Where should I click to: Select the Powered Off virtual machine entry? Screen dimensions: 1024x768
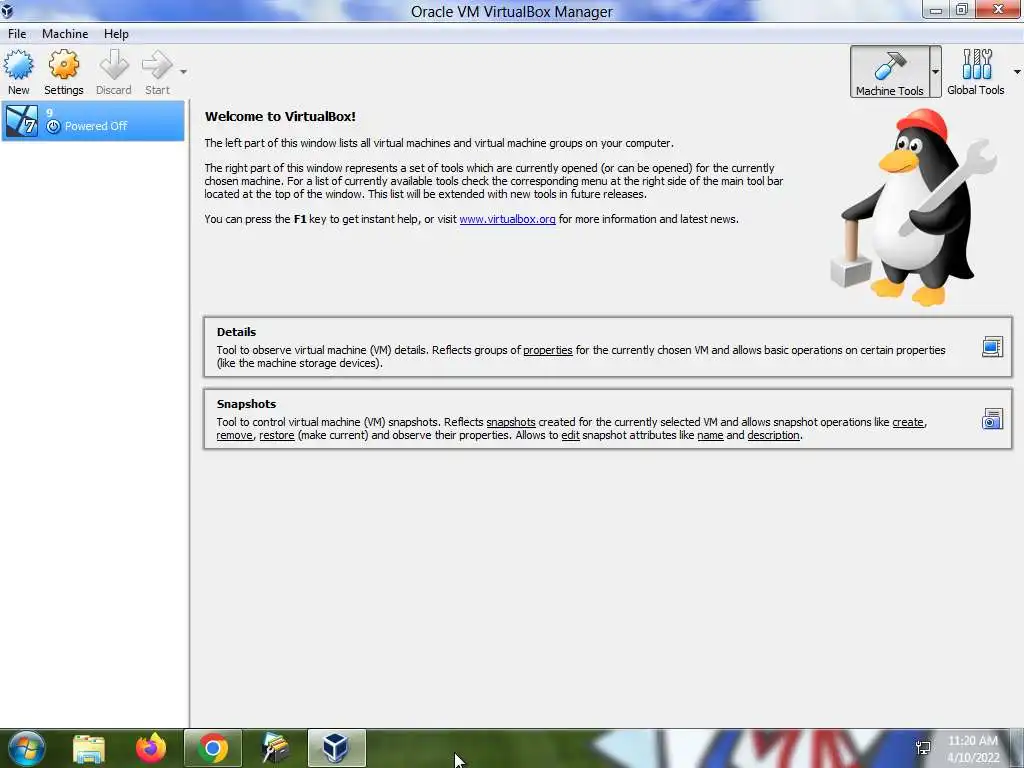pyautogui.click(x=93, y=121)
